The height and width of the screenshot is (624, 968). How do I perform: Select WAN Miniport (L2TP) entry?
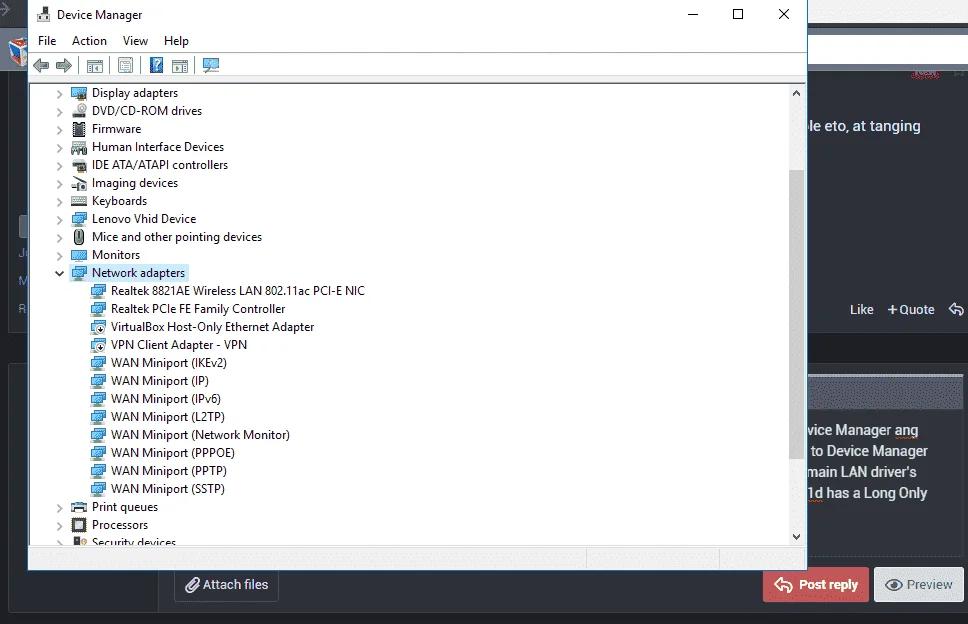click(167, 417)
